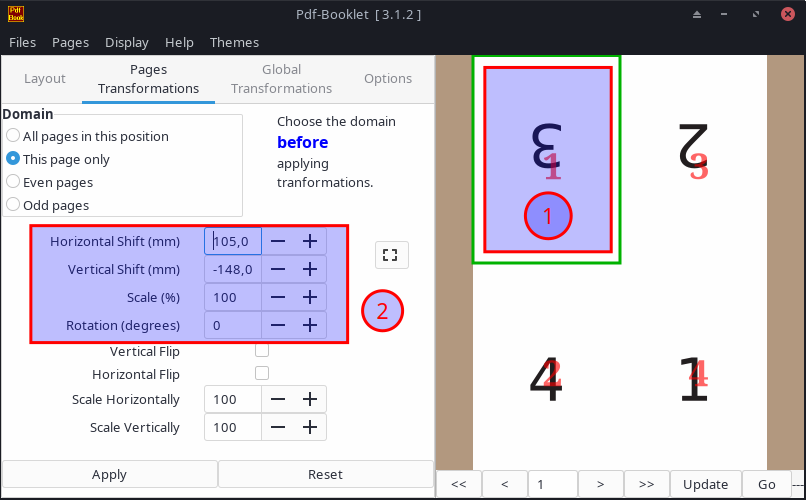Click the fullscreen preview expand icon
The height and width of the screenshot is (500, 807).
pyautogui.click(x=391, y=255)
